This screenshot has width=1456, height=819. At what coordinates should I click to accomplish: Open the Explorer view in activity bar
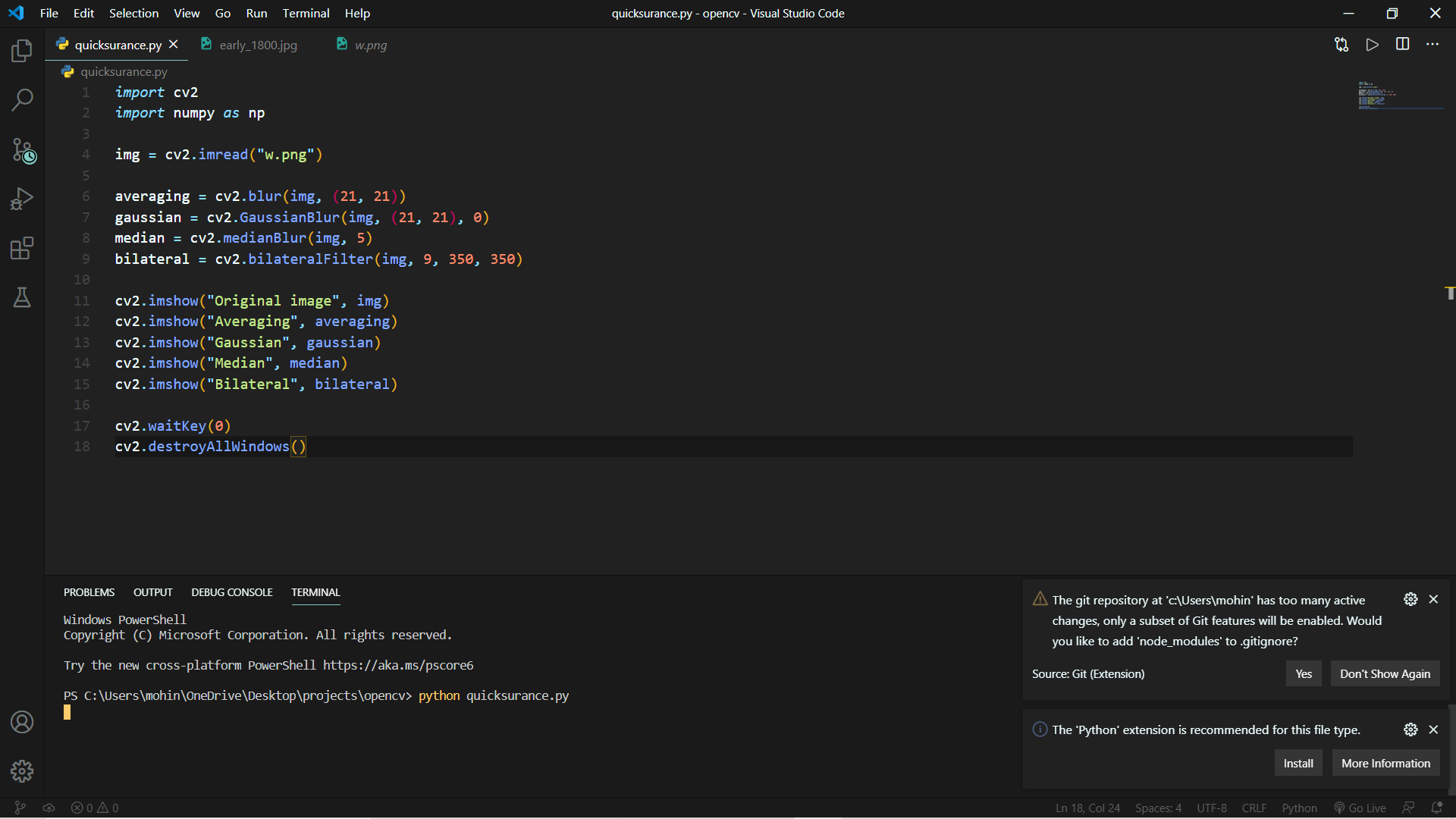[22, 51]
